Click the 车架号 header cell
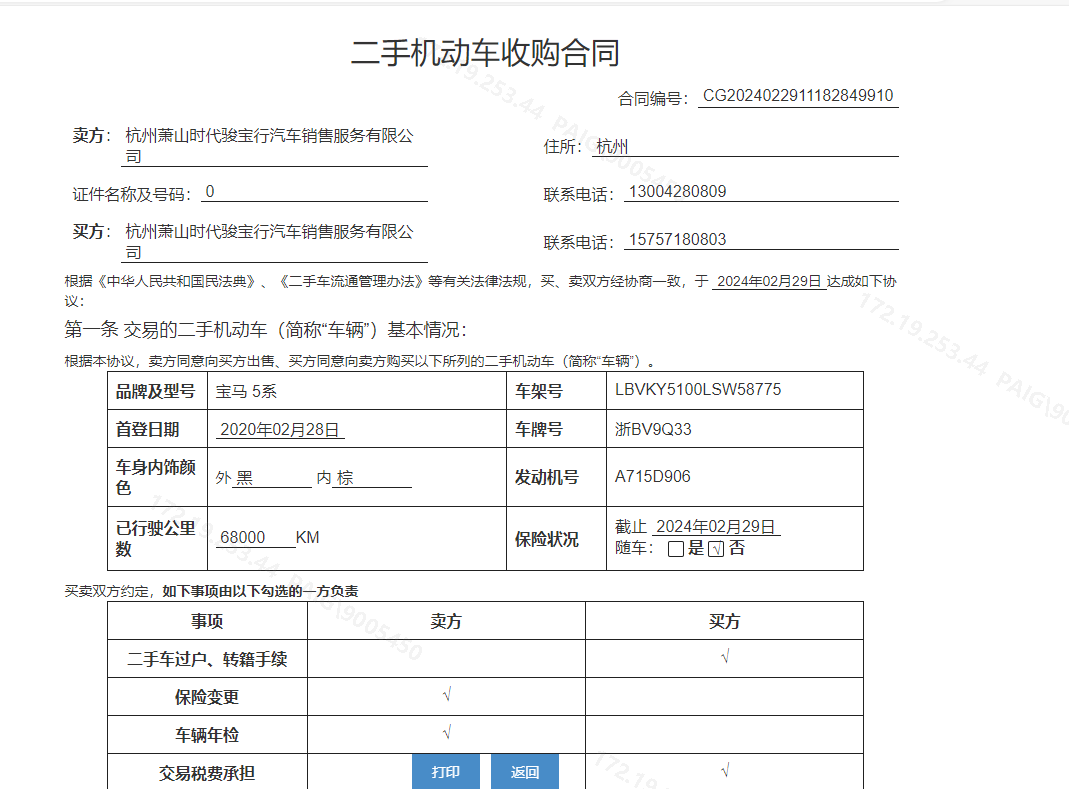1069x789 pixels. 556,391
